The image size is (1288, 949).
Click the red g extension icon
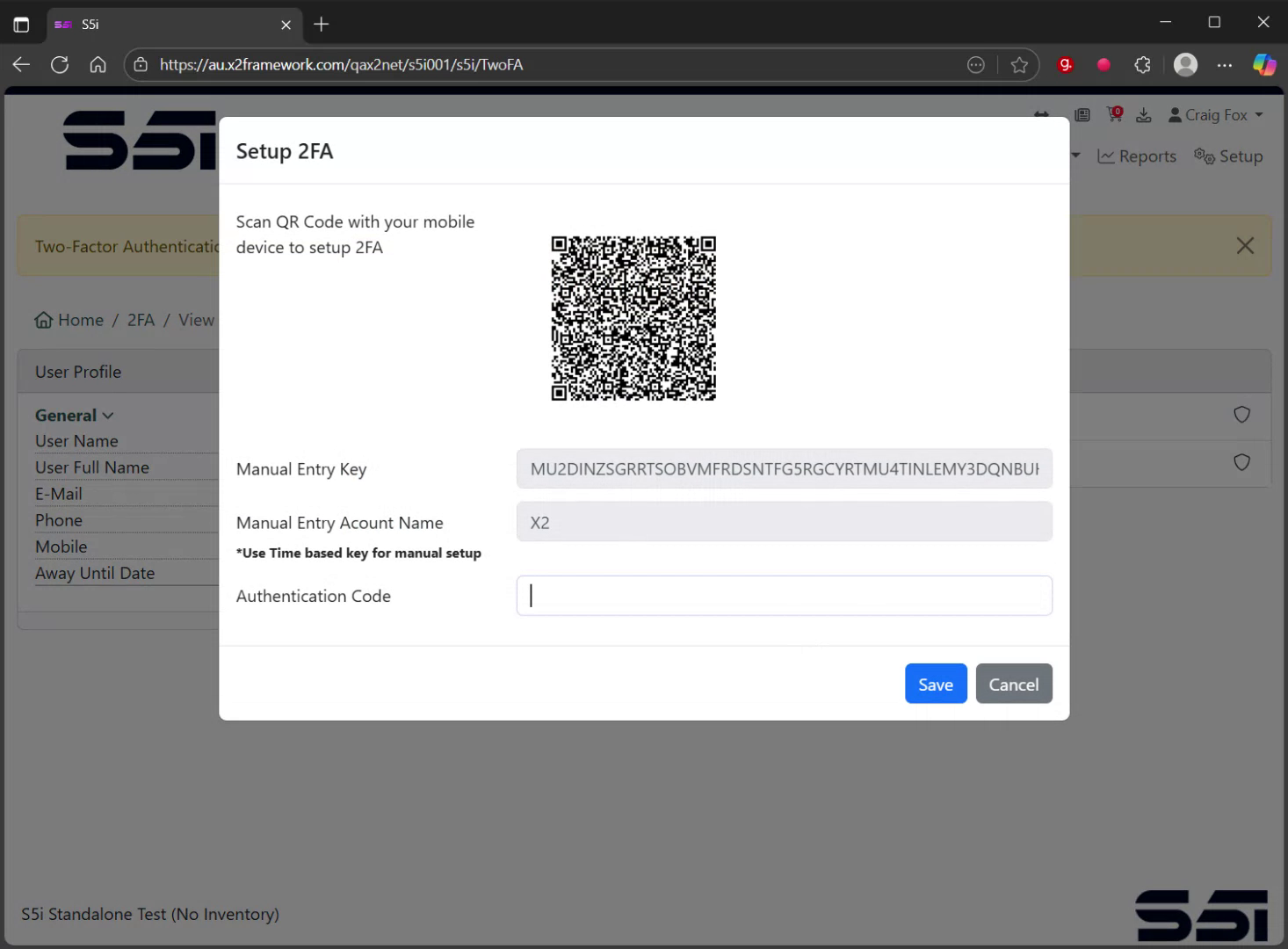(x=1065, y=64)
